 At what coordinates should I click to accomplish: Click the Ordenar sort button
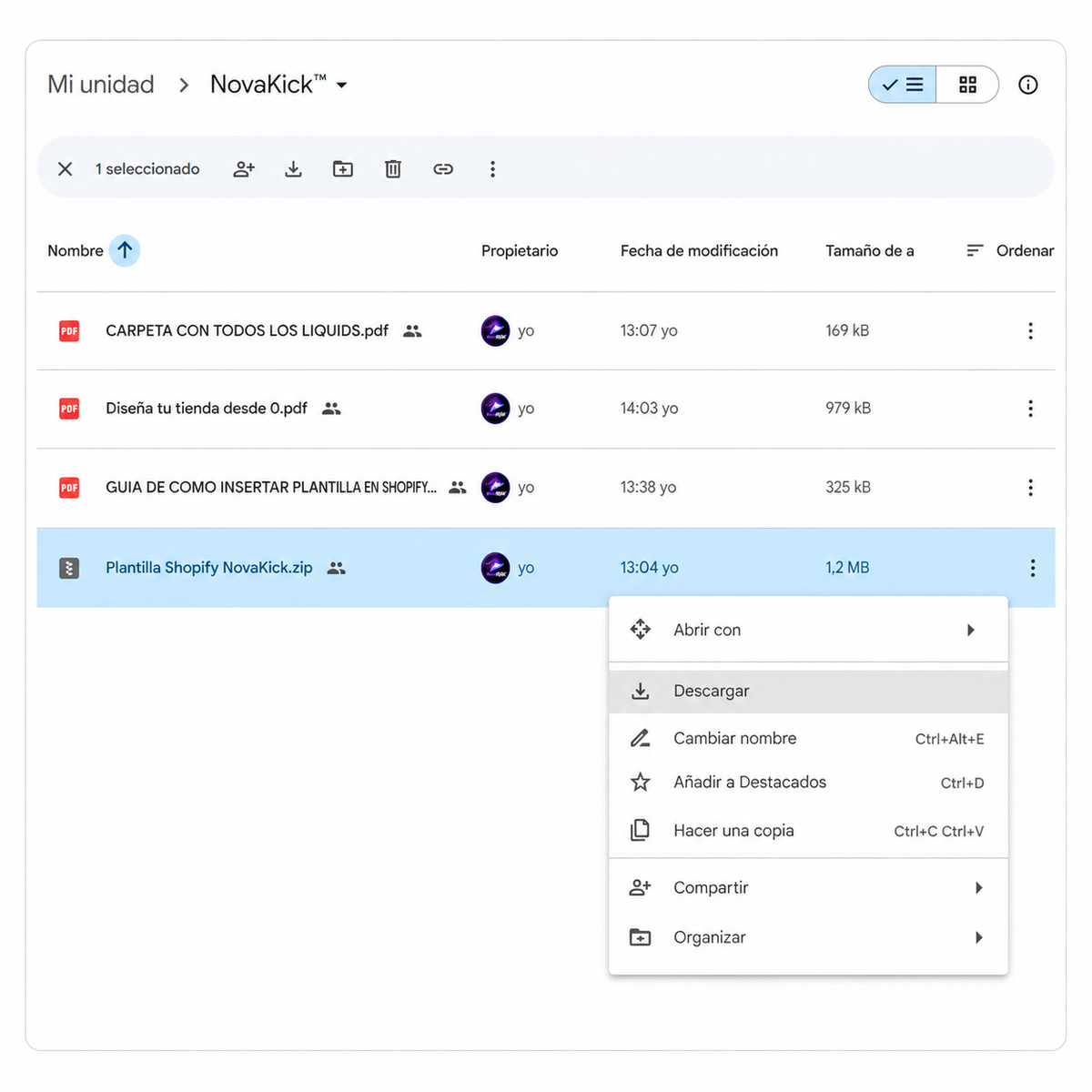tap(1010, 250)
